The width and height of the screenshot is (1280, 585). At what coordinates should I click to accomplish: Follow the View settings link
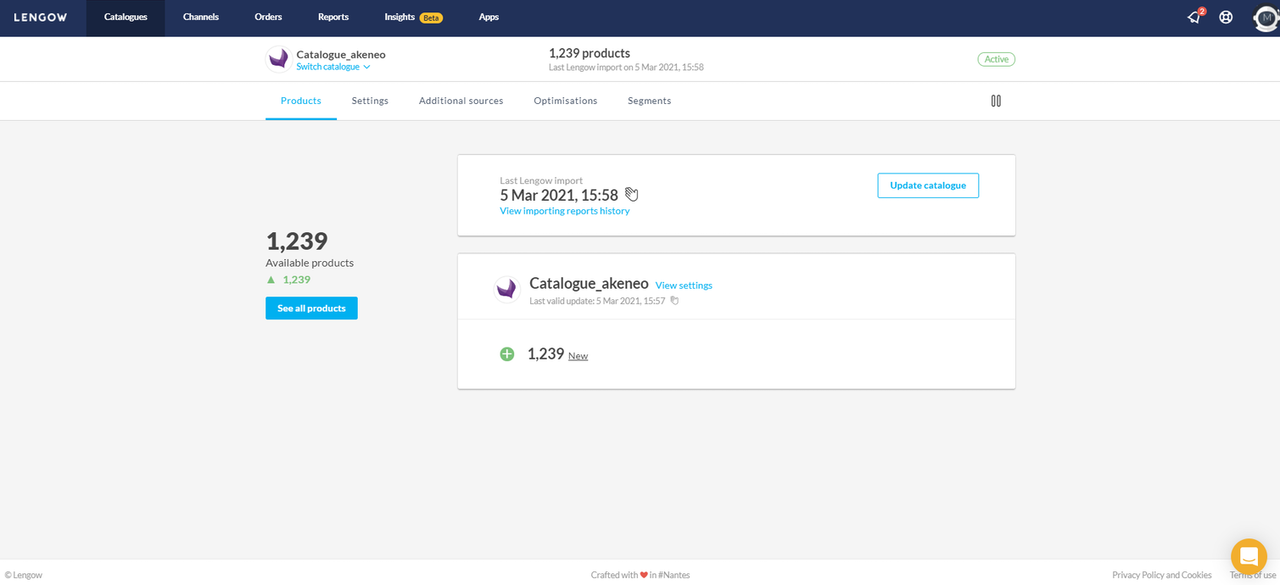pyautogui.click(x=684, y=285)
